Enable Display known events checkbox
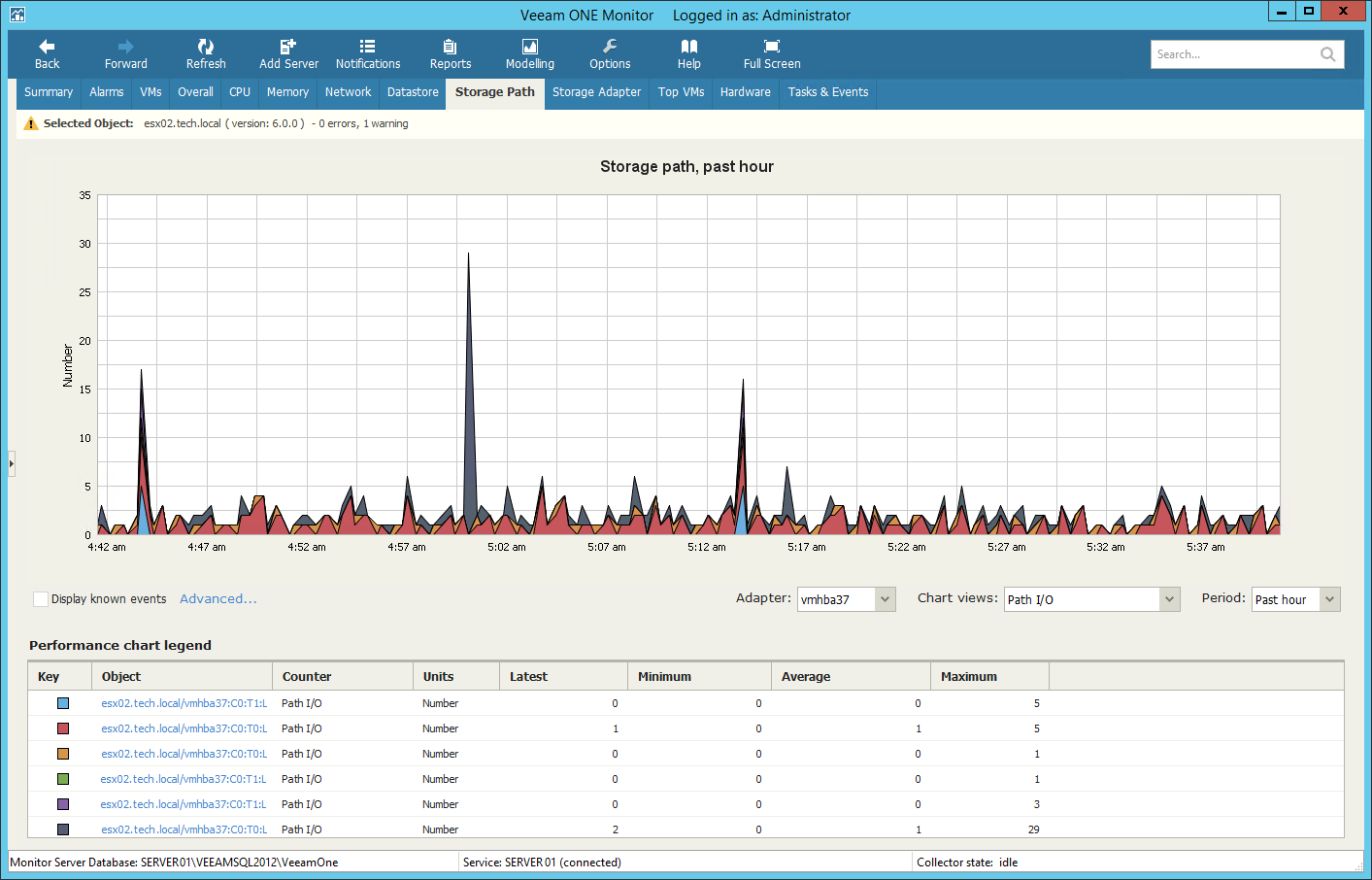The width and height of the screenshot is (1372, 880). [41, 599]
